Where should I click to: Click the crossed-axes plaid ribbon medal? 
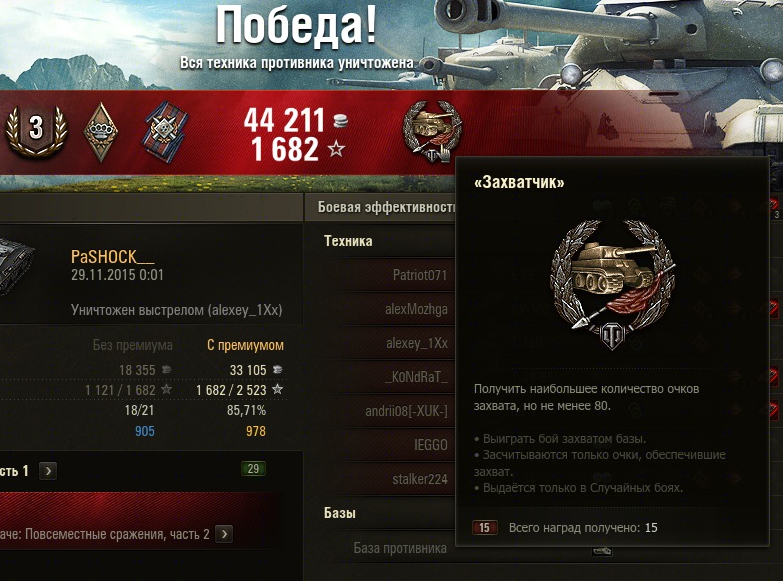click(166, 131)
